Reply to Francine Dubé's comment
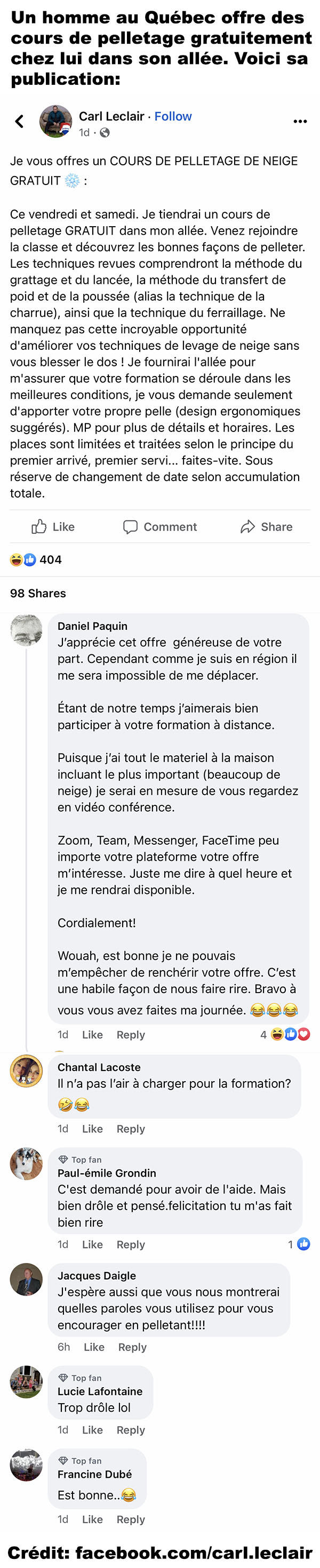 click(131, 1519)
